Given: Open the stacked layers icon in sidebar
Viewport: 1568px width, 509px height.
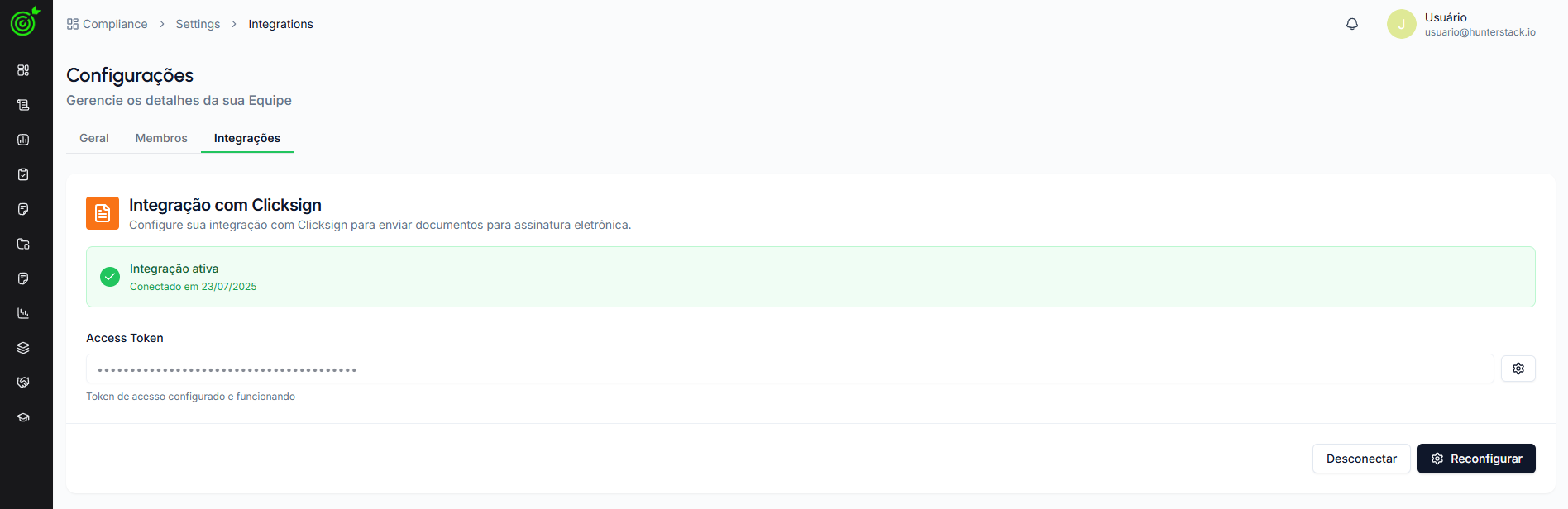Looking at the screenshot, I should coord(23,348).
